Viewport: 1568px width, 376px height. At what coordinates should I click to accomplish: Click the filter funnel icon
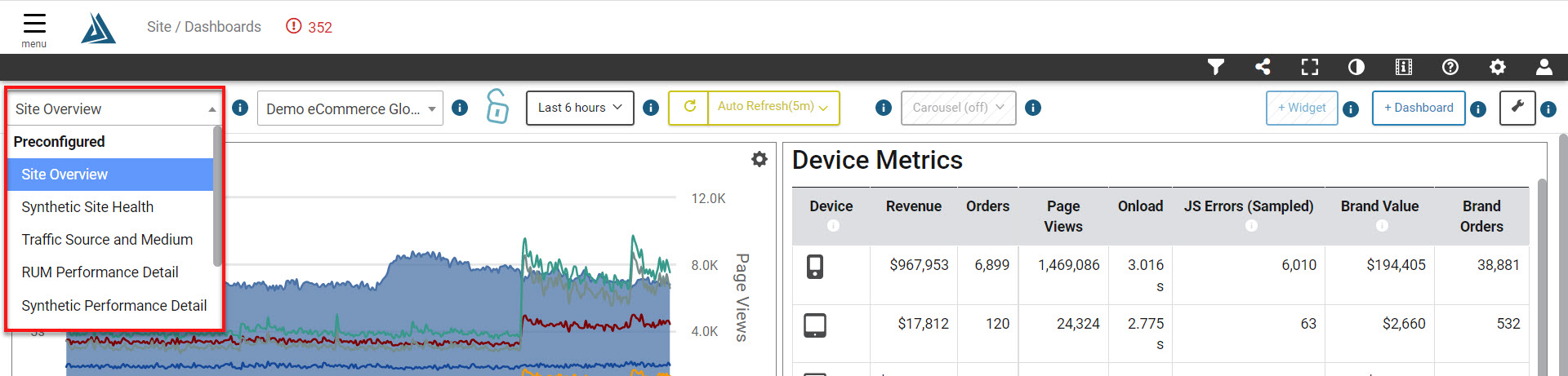point(1216,67)
